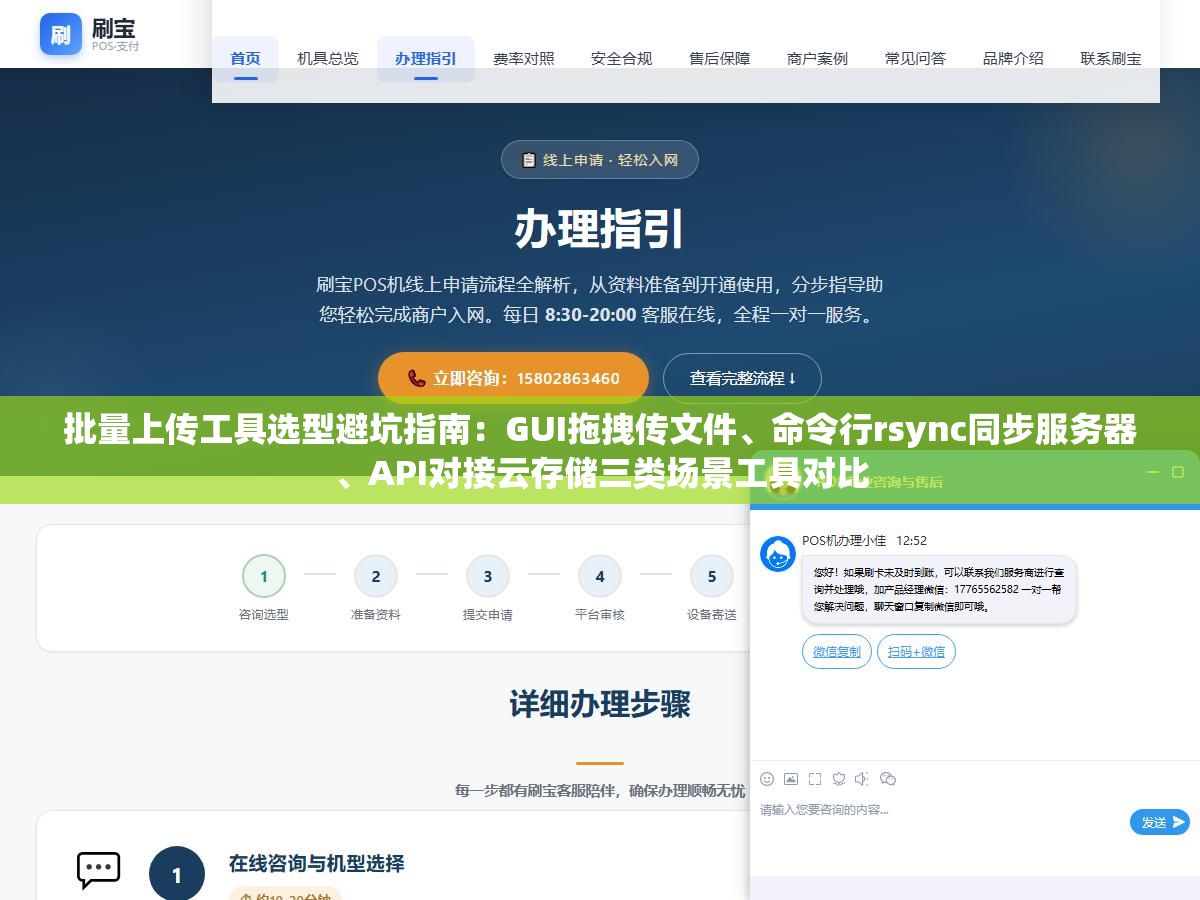Toggle the chat sound speaker icon
Screen dimensions: 1200x900
pyautogui.click(x=863, y=778)
